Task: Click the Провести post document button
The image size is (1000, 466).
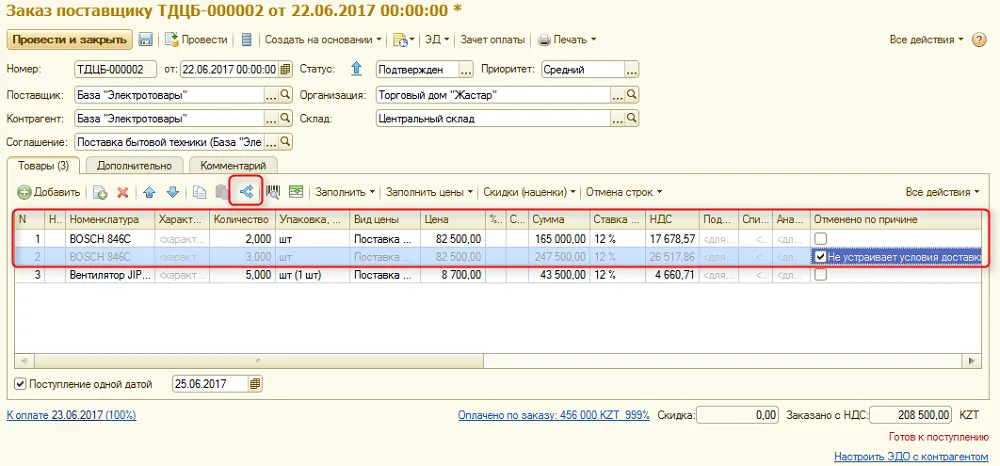Action: 196,40
